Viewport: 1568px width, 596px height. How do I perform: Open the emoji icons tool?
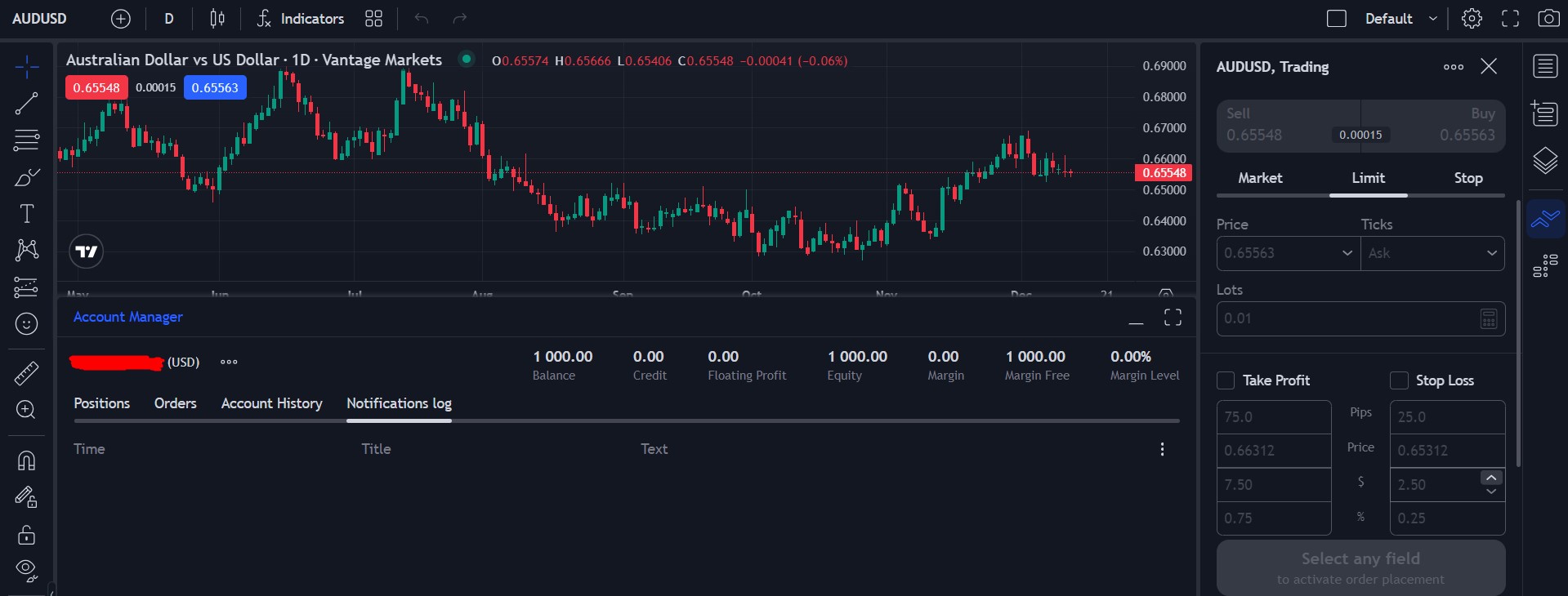tap(26, 324)
